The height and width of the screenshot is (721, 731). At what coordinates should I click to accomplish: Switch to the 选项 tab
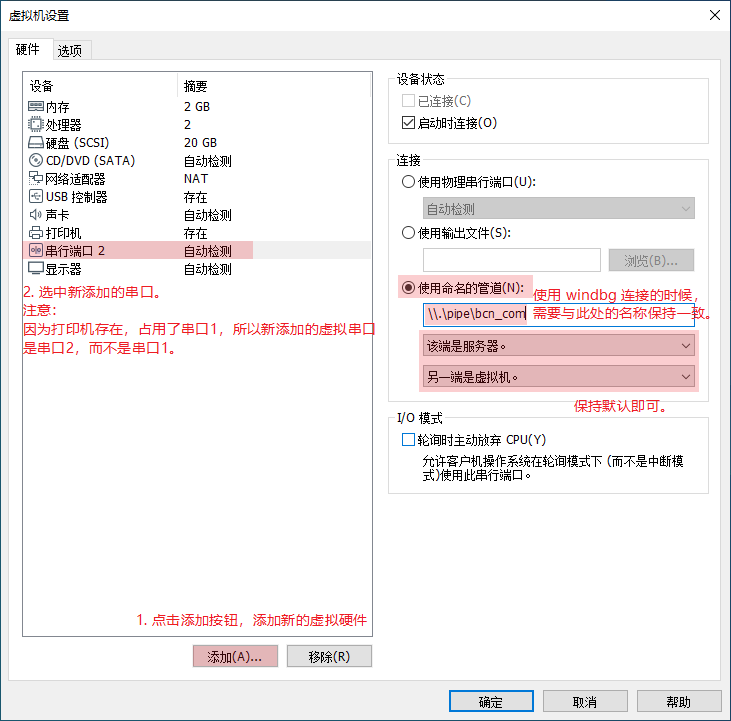(x=70, y=50)
